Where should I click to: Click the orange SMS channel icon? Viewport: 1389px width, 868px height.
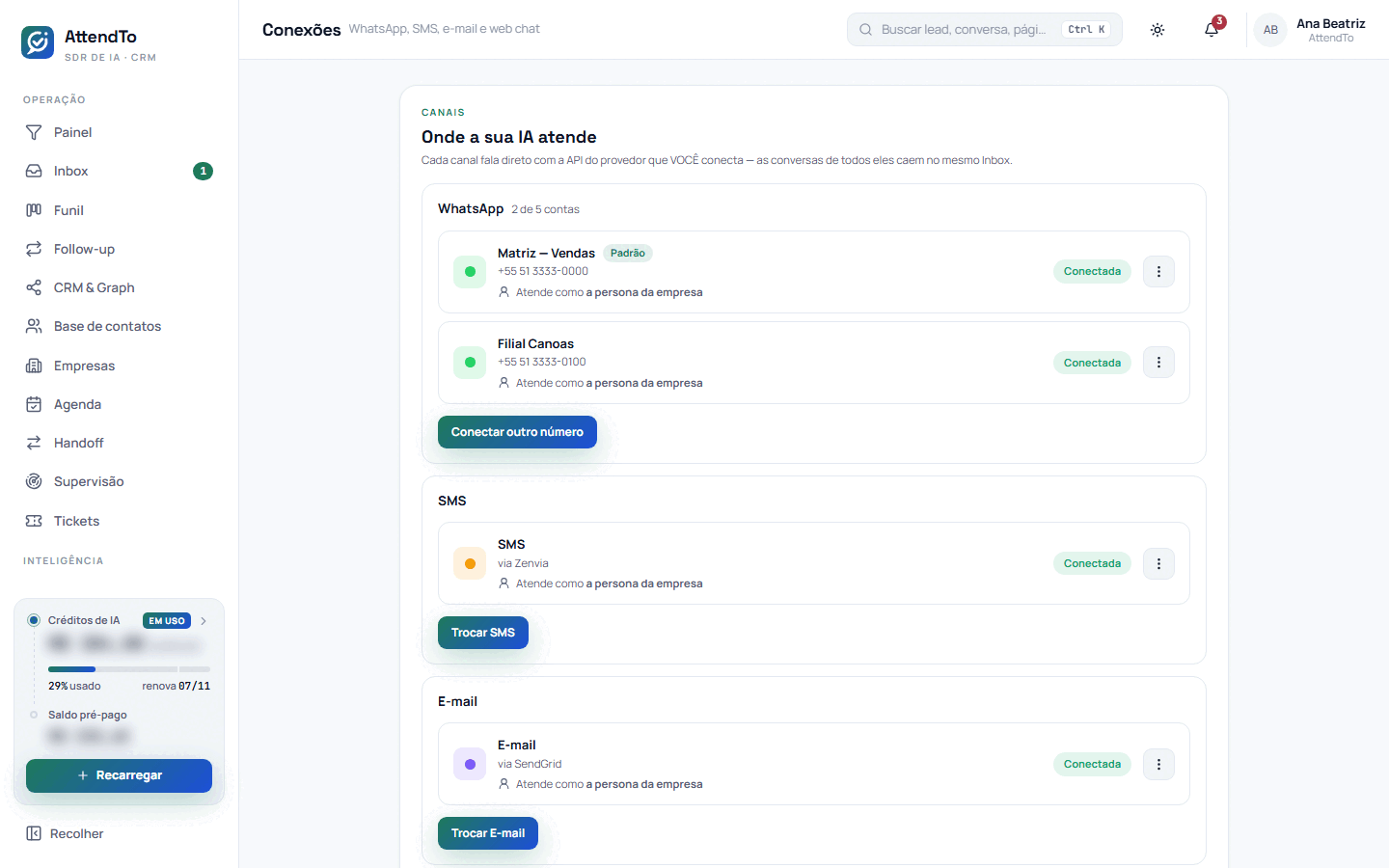(x=470, y=563)
